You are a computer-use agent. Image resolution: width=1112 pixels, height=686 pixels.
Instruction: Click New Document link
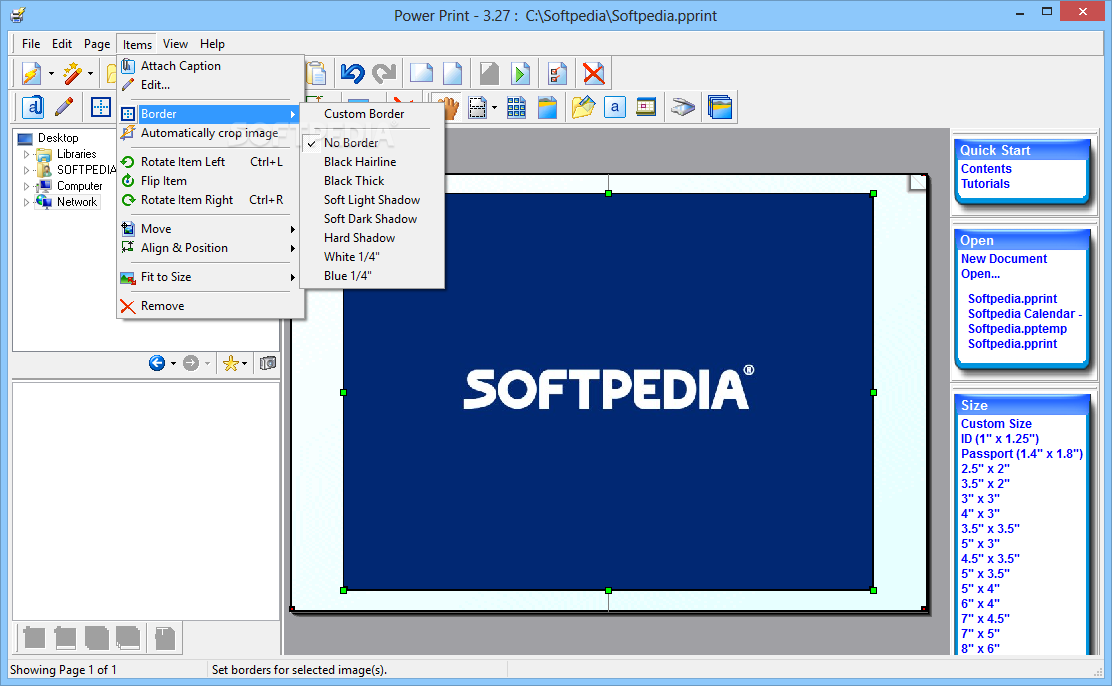click(1003, 259)
